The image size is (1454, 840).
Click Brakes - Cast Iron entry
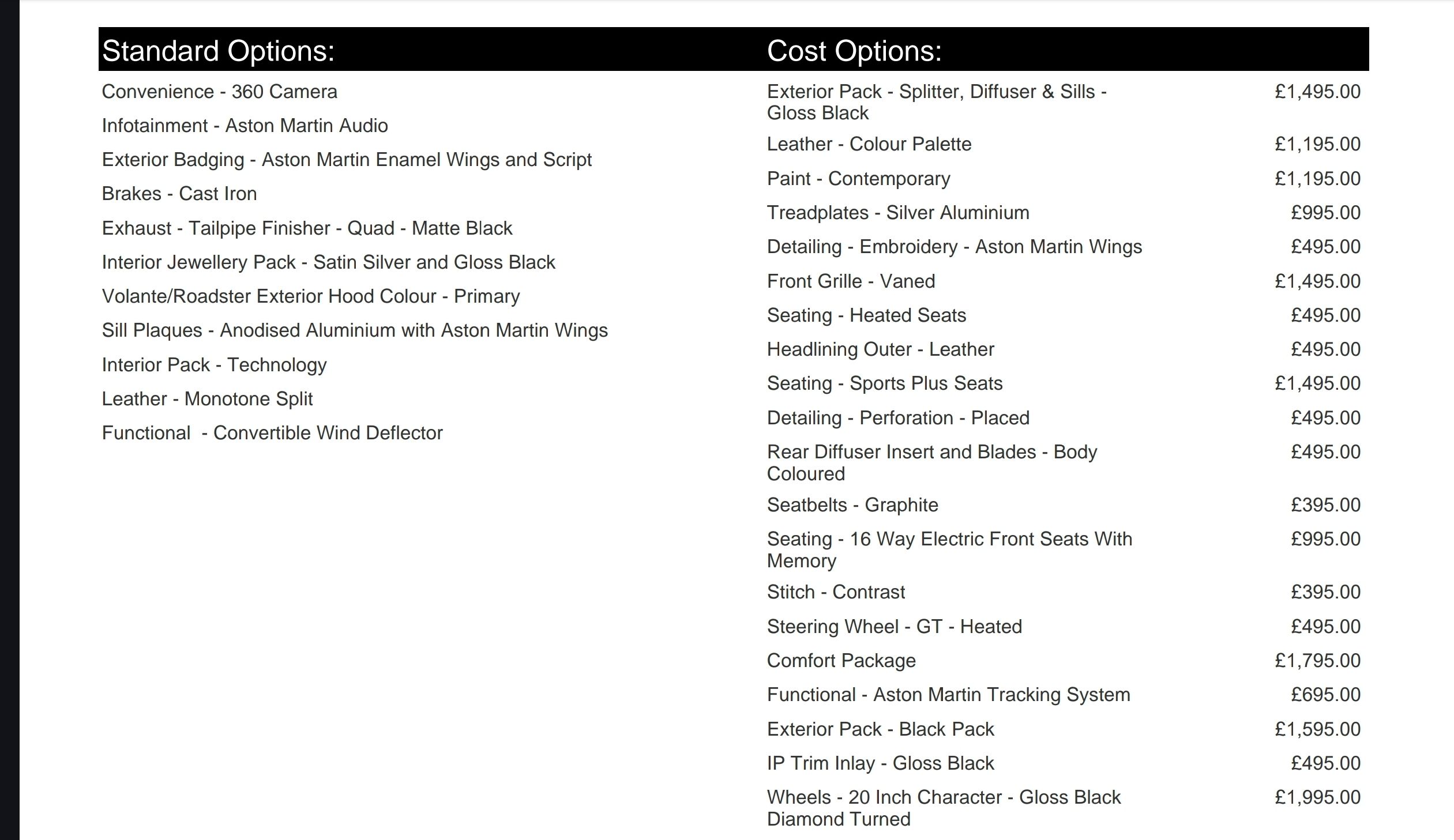click(x=179, y=194)
